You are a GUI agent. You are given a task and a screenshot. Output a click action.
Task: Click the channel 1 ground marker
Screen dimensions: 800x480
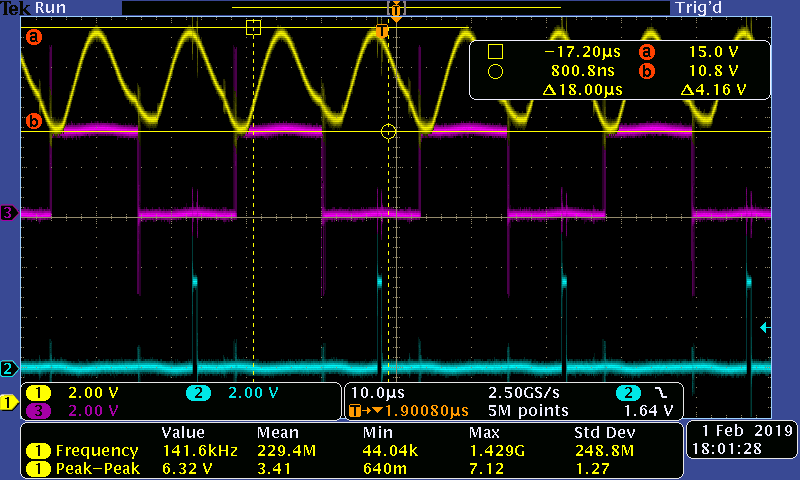coord(8,402)
